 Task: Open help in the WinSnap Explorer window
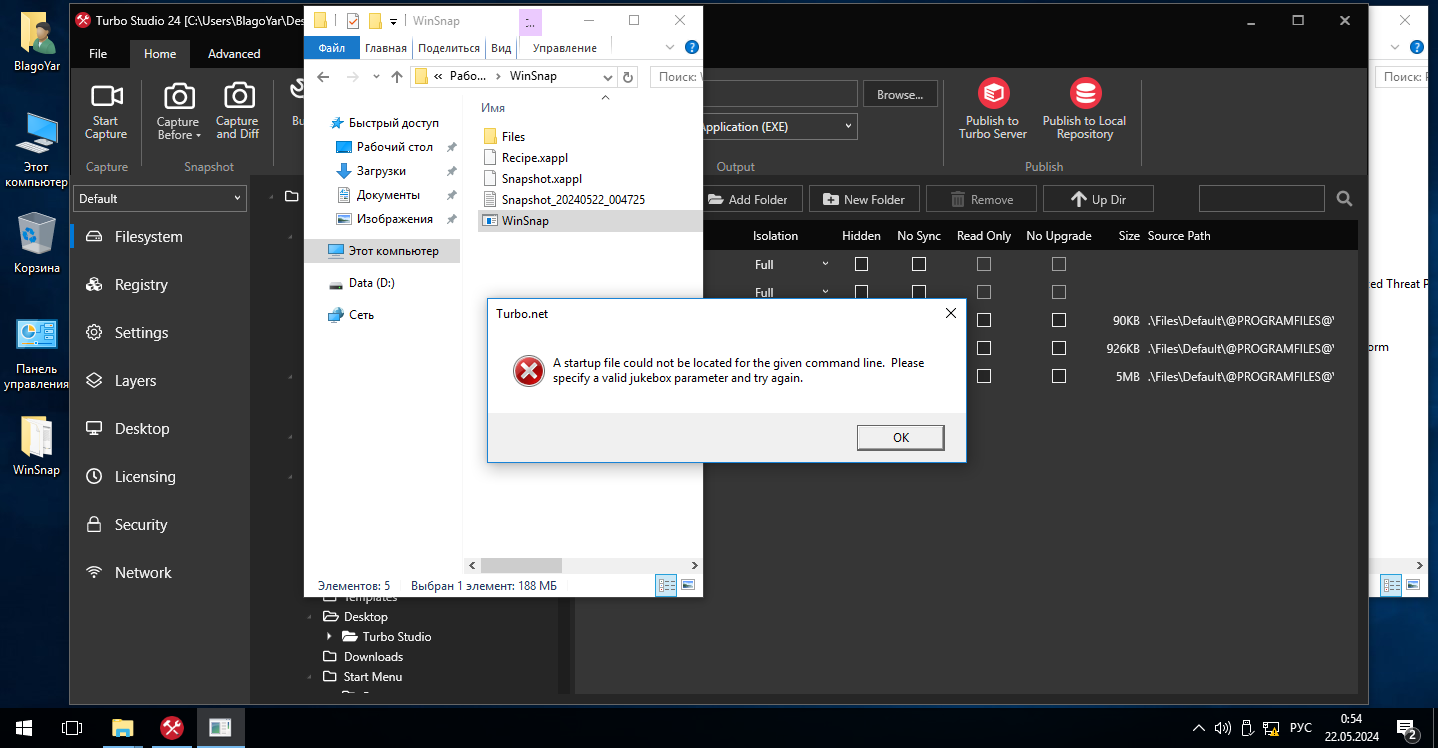coord(691,47)
